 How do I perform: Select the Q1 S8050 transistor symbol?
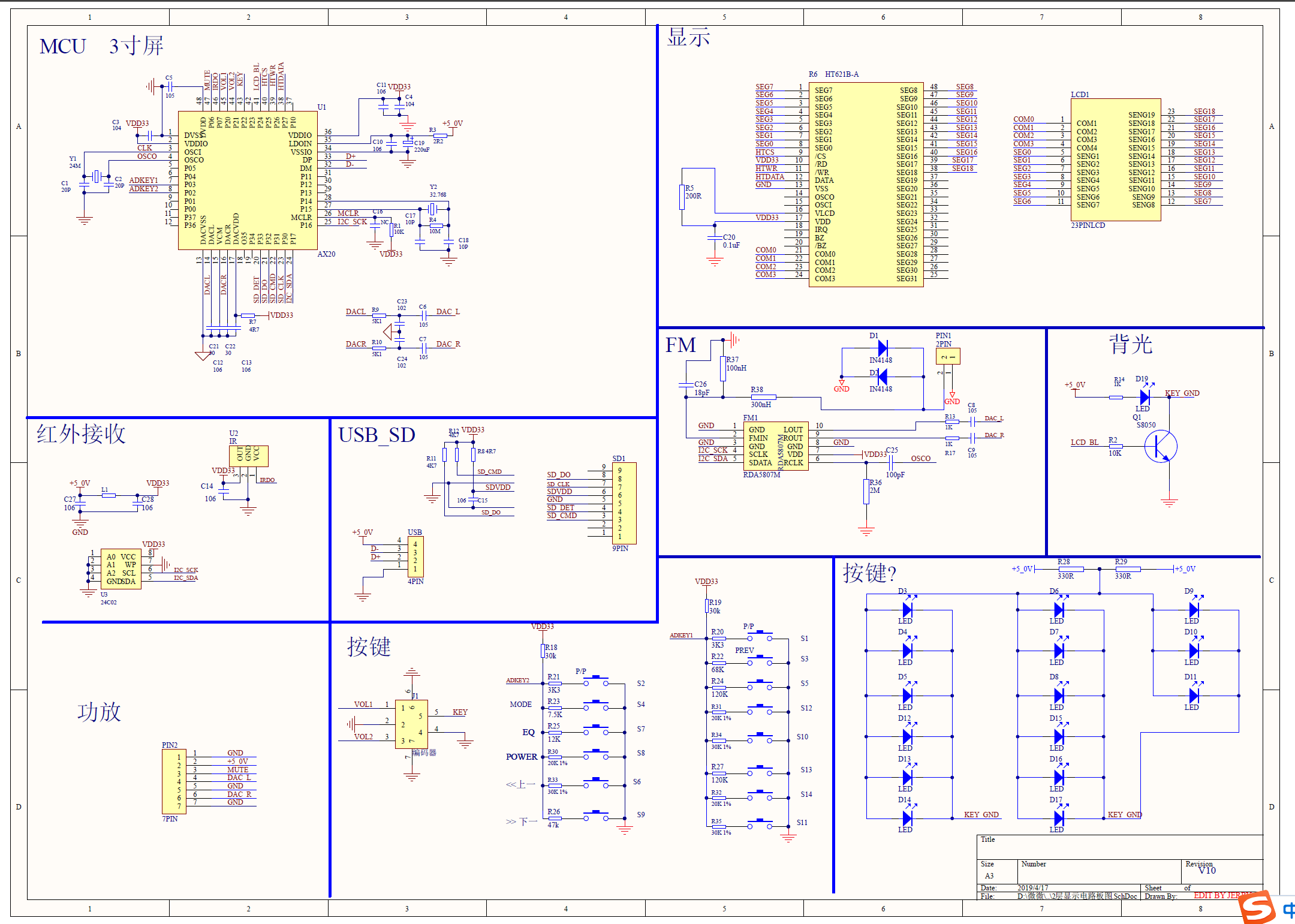(x=1161, y=447)
